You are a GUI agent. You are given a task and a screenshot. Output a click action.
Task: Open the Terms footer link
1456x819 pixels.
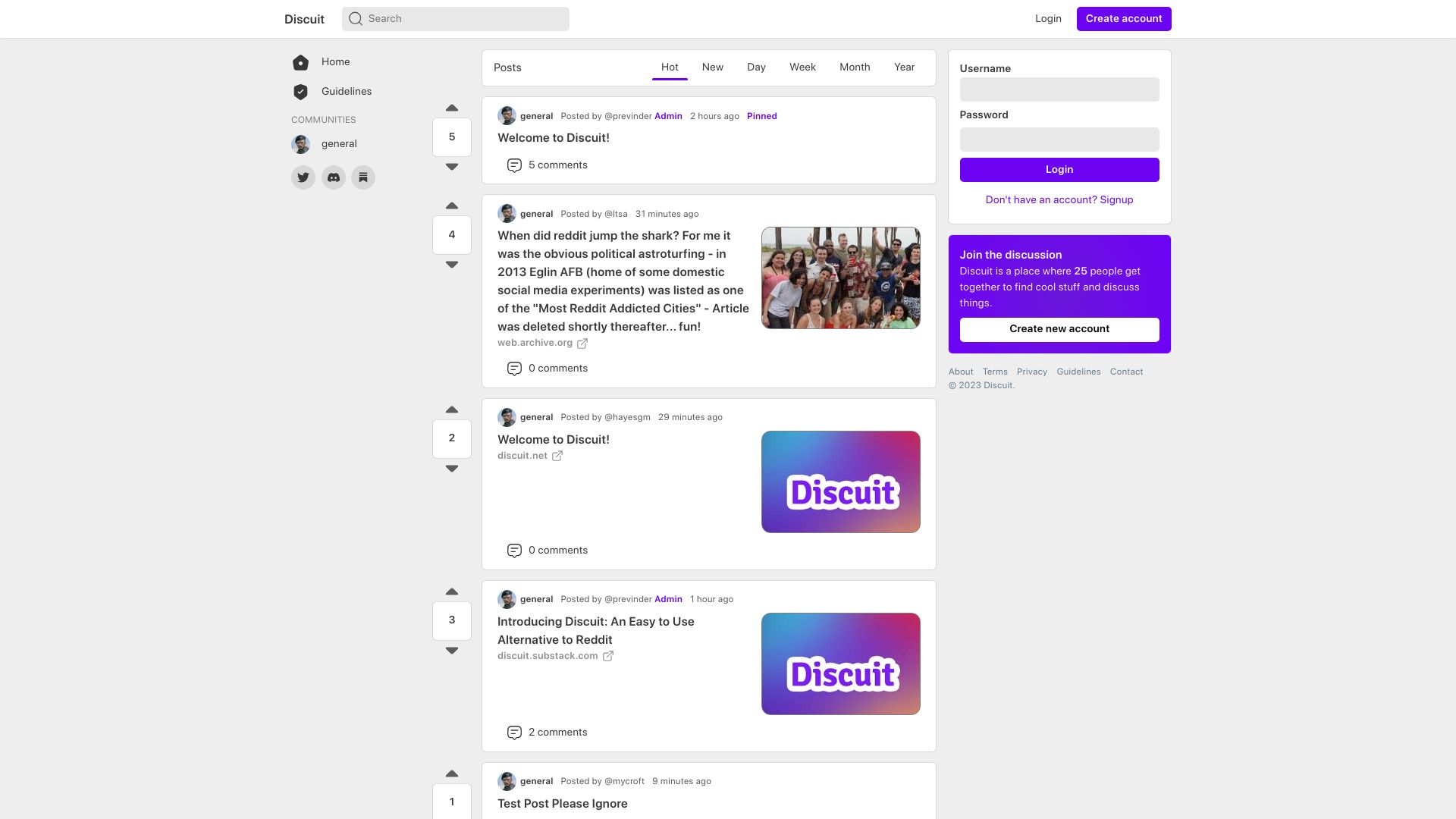pyautogui.click(x=995, y=372)
